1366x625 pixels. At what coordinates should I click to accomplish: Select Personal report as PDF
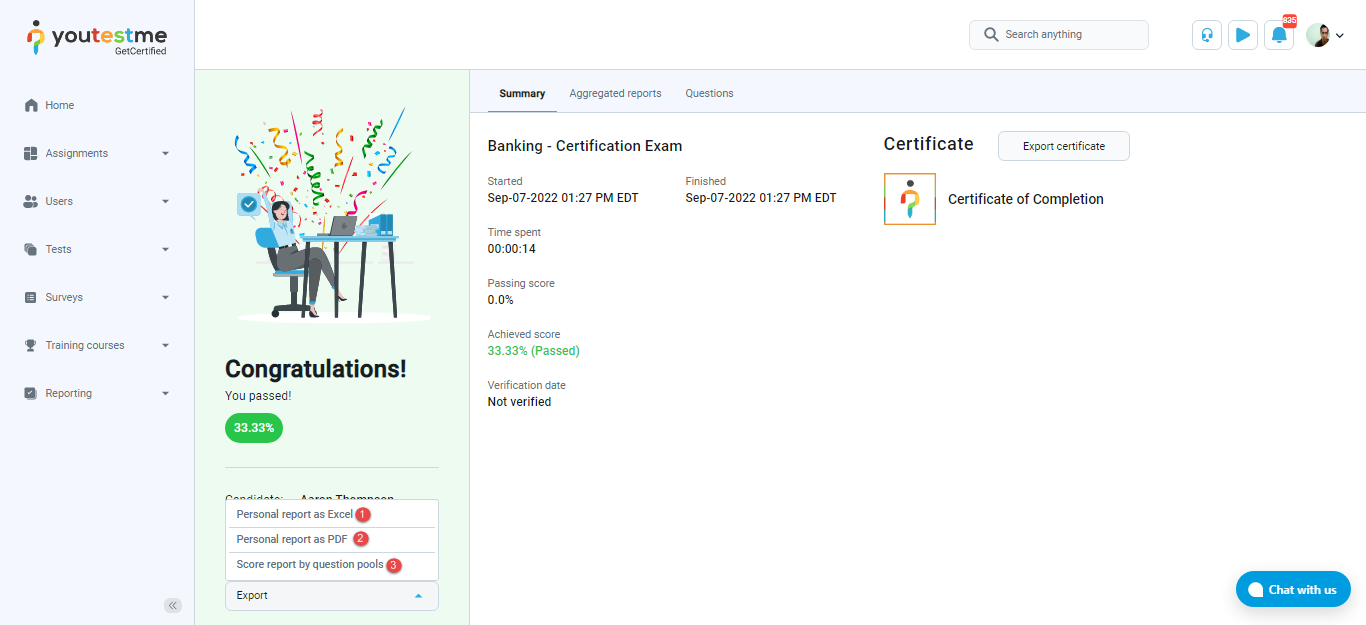pyautogui.click(x=292, y=539)
